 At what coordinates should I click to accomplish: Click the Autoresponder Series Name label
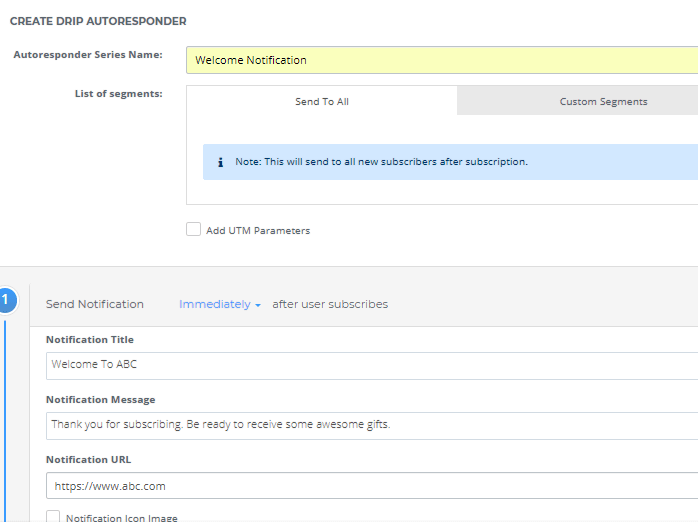coord(88,55)
